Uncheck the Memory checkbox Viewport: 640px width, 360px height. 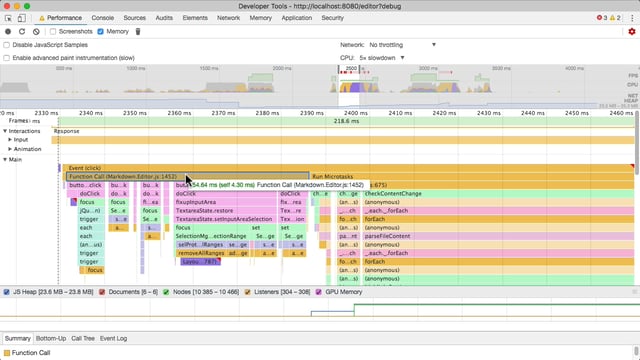click(100, 31)
